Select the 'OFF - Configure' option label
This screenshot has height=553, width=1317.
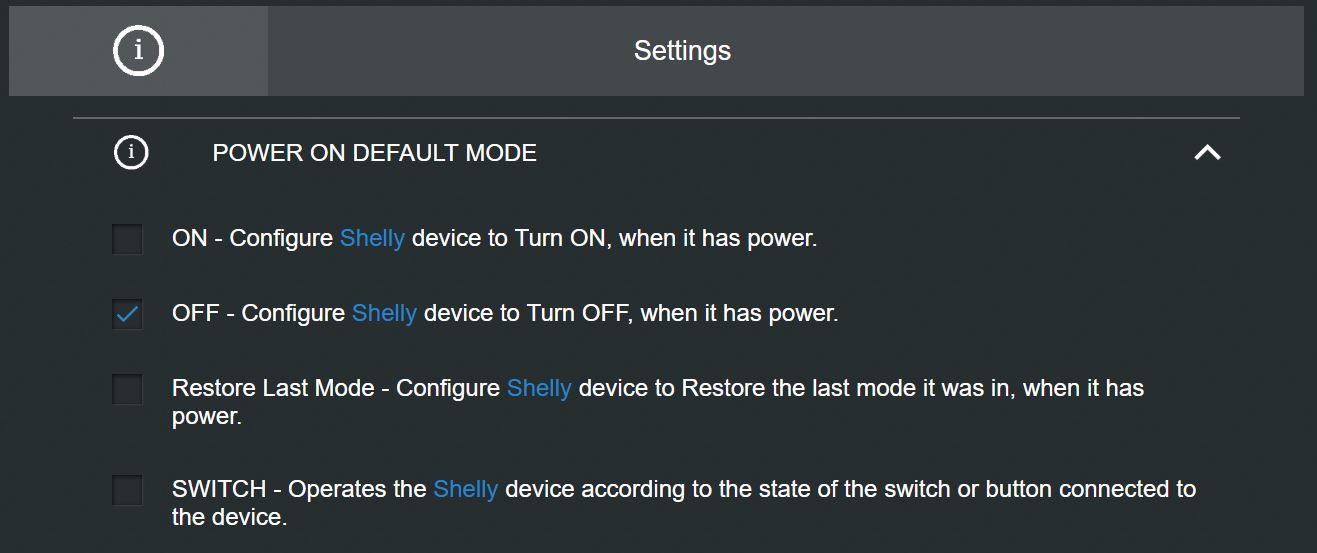258,313
